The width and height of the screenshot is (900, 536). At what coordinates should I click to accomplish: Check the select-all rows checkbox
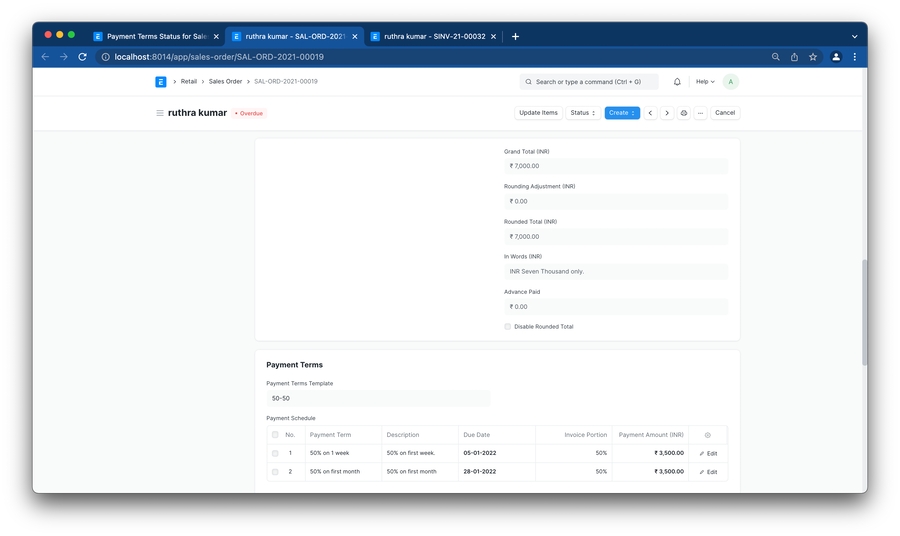[275, 435]
